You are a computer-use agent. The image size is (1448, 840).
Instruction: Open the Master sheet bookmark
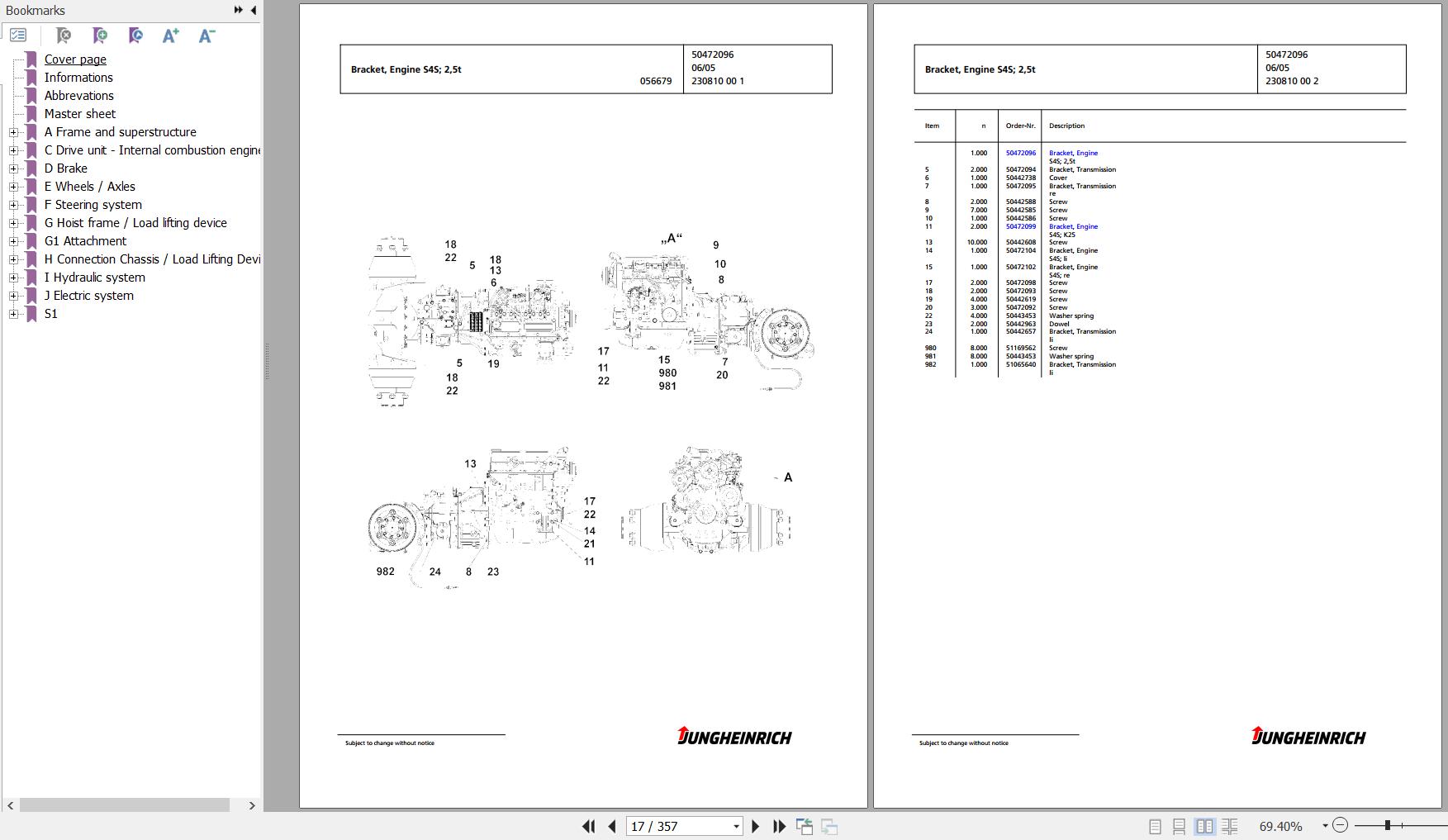point(80,114)
